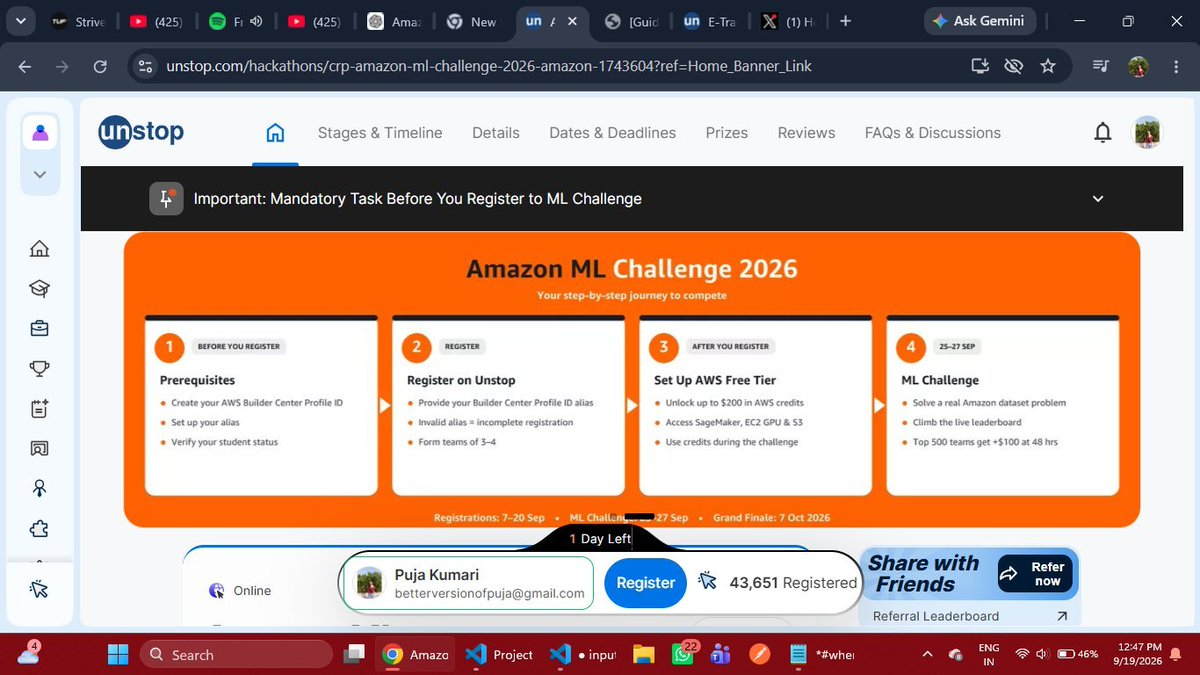
Task: Click the install app icon in address bar
Action: click(980, 66)
